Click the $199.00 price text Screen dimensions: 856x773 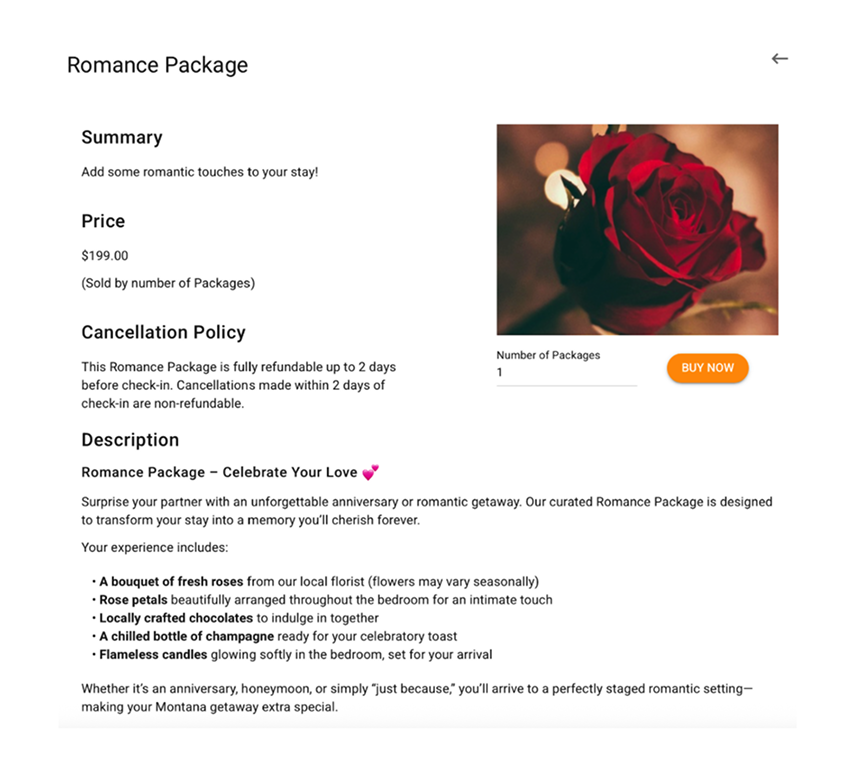point(105,256)
